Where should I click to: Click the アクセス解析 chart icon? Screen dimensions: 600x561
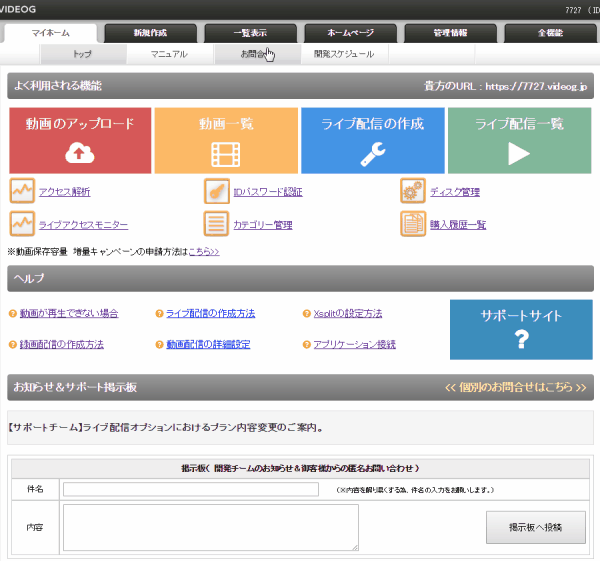pyautogui.click(x=21, y=191)
